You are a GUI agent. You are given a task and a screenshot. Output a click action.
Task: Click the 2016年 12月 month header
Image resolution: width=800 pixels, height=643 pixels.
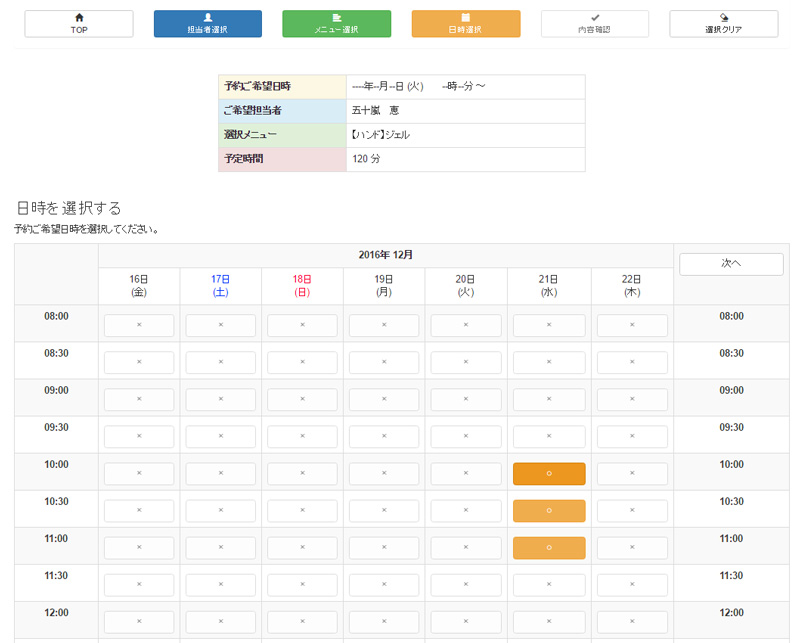[385, 255]
